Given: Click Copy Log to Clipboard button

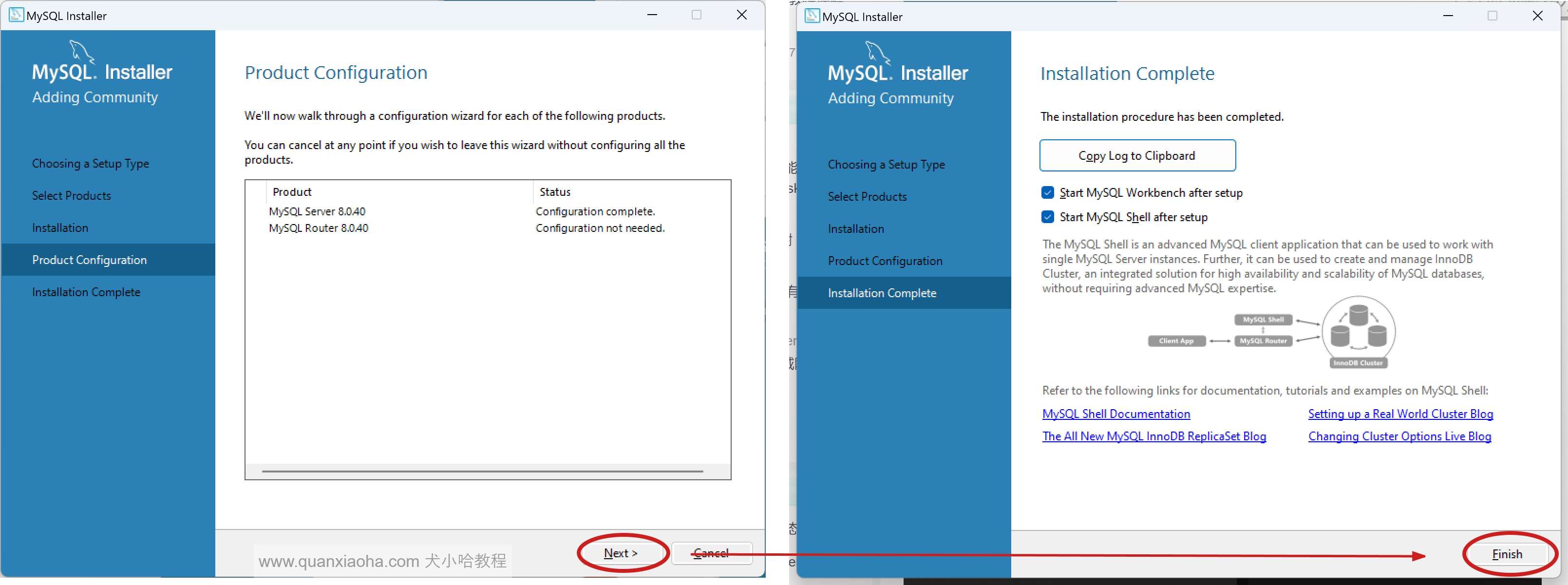Looking at the screenshot, I should click(x=1137, y=156).
